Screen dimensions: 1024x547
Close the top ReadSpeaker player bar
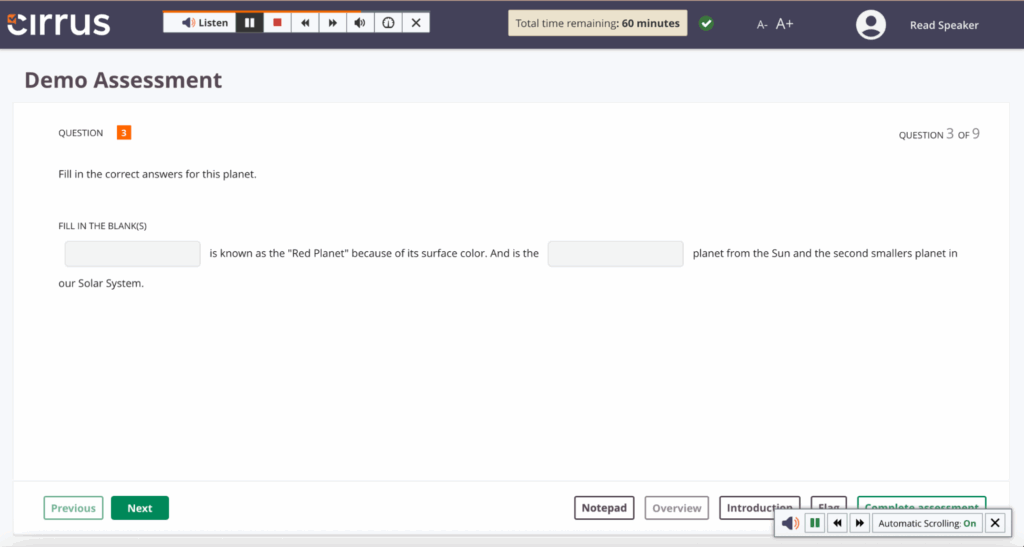point(416,23)
